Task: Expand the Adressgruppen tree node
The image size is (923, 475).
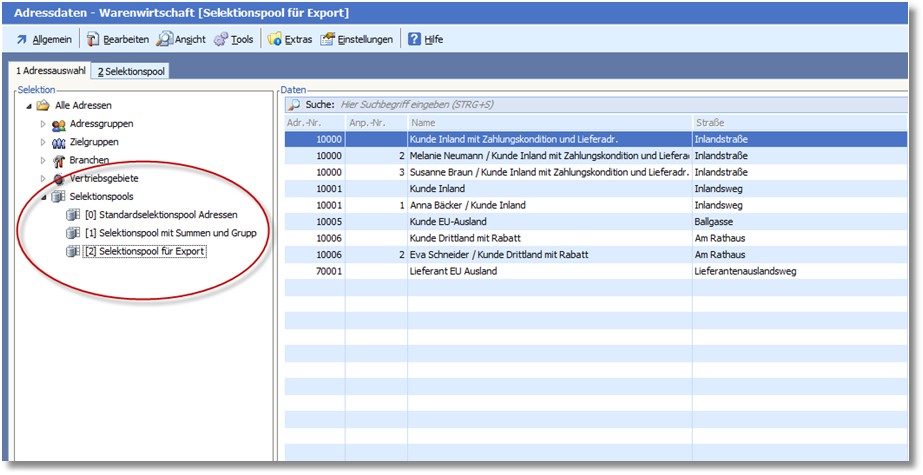Action: point(43,124)
